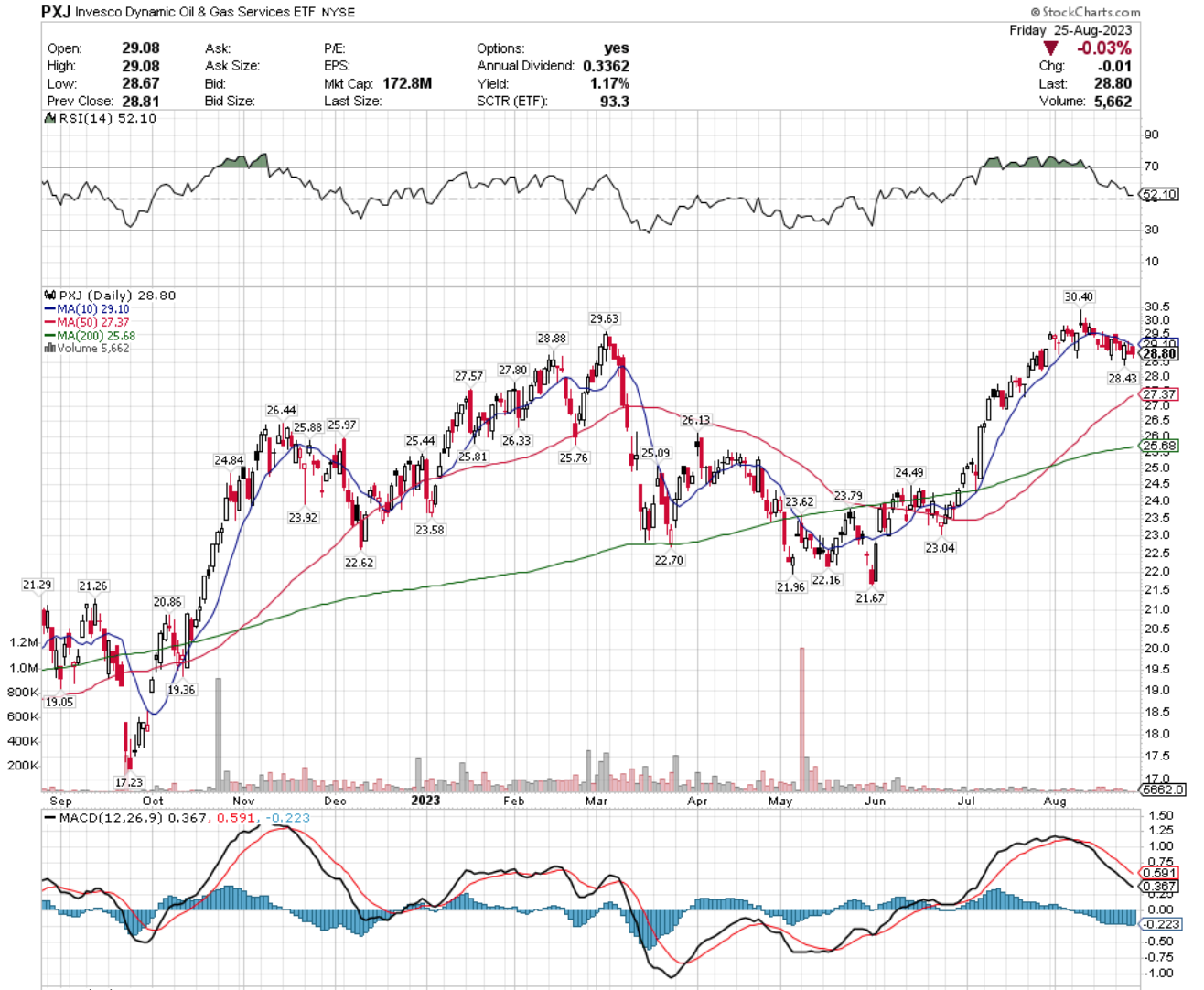Click the 17.23 low price annotation
The height and width of the screenshot is (990, 1204).
pyautogui.click(x=128, y=782)
